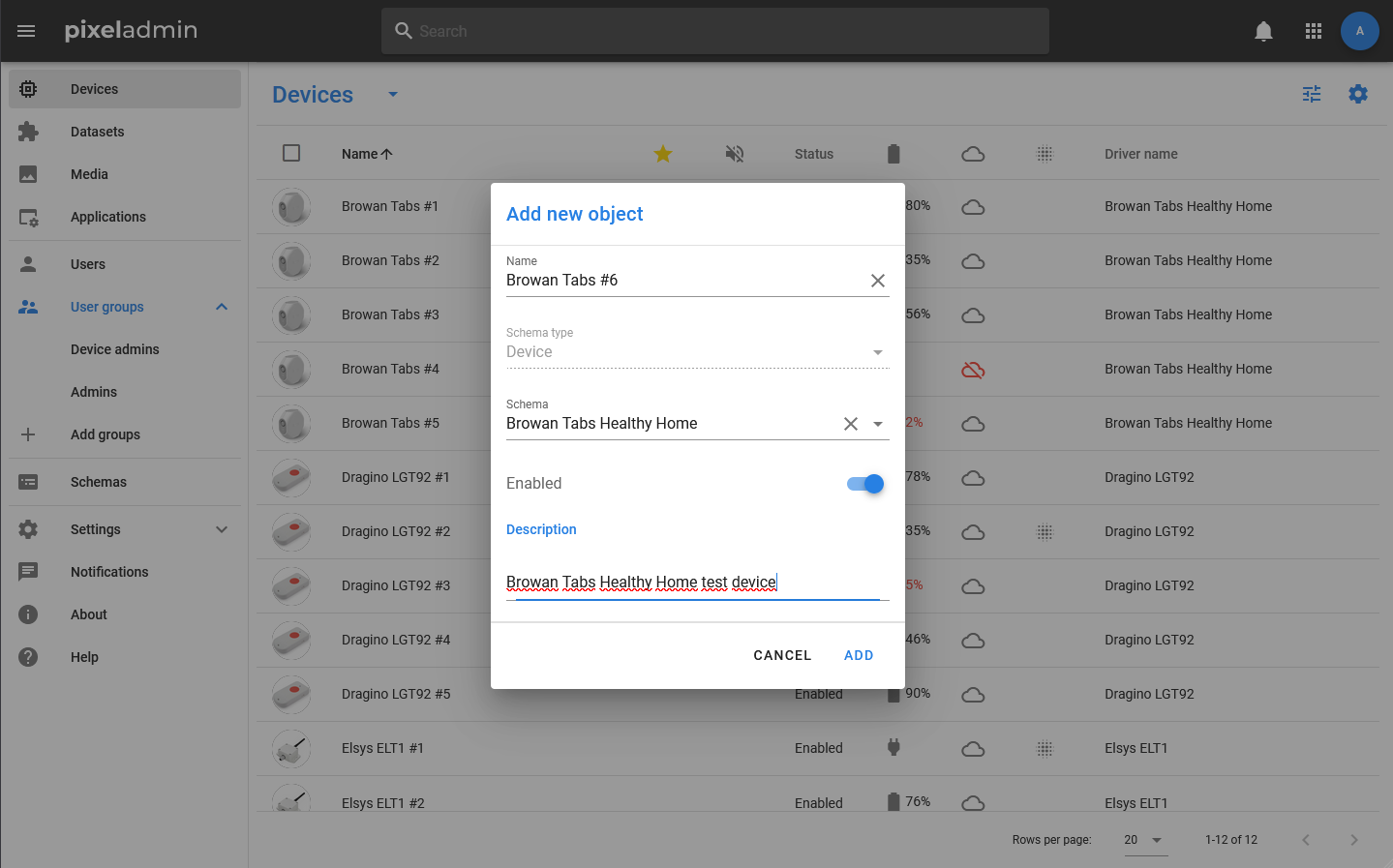Screen dimensions: 1393x868
Task: Click the ADD button
Action: [x=859, y=655]
